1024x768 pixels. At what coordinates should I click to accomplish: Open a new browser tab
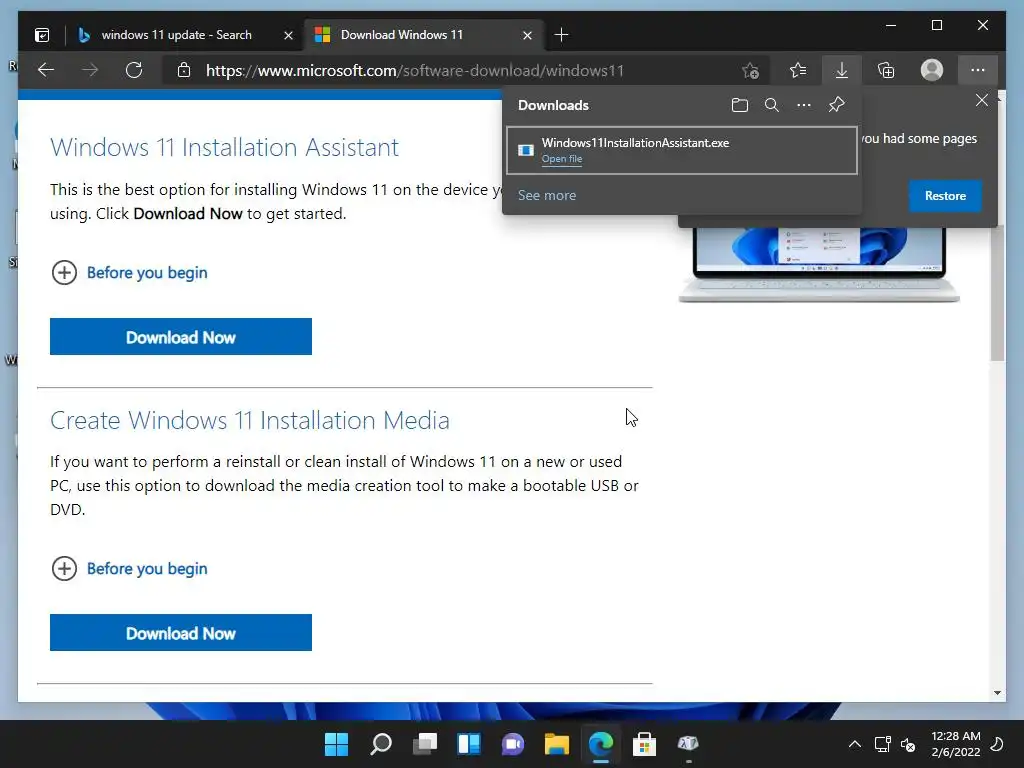tap(561, 35)
